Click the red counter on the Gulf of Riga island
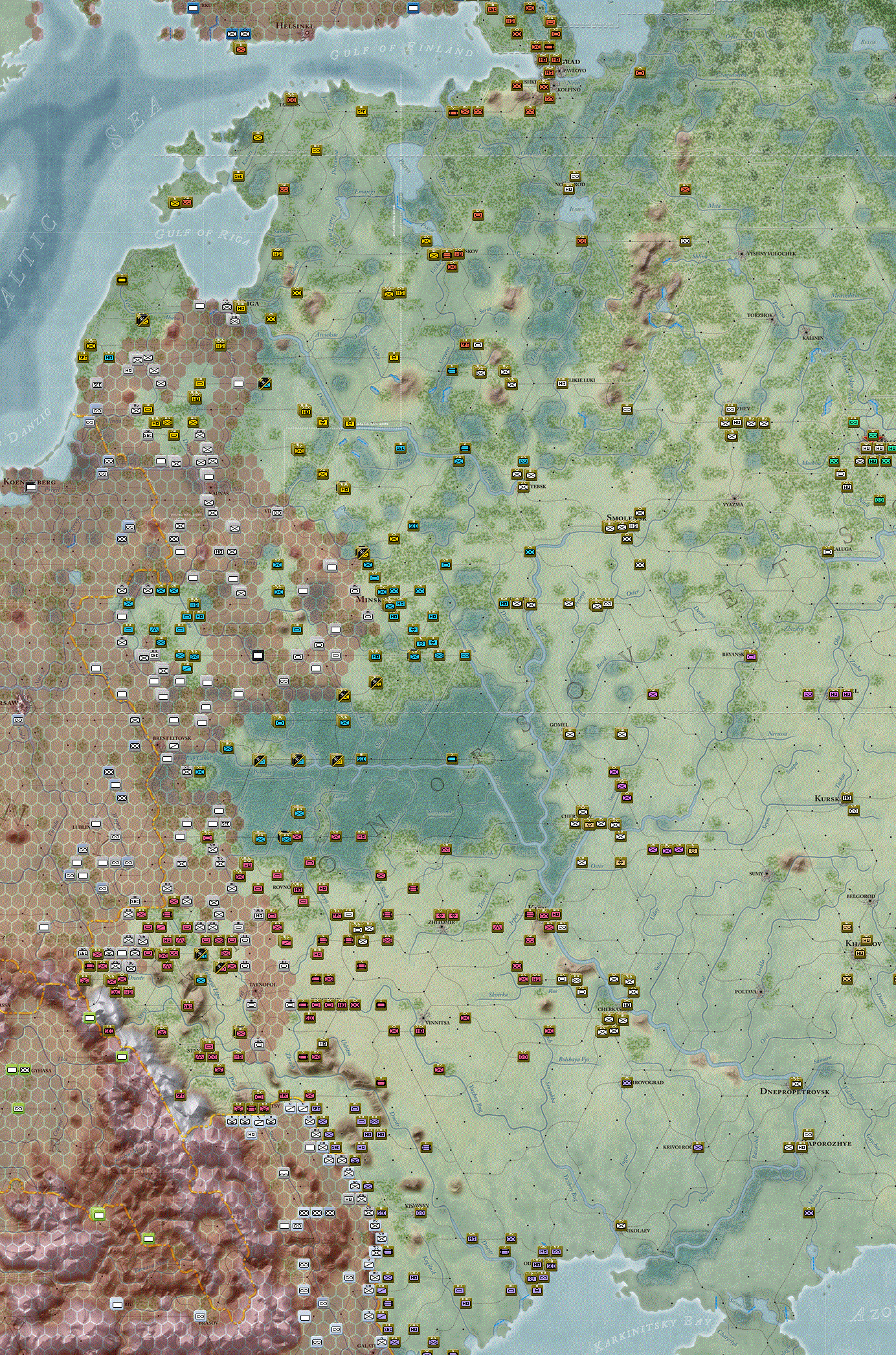896x1355 pixels. tap(187, 203)
